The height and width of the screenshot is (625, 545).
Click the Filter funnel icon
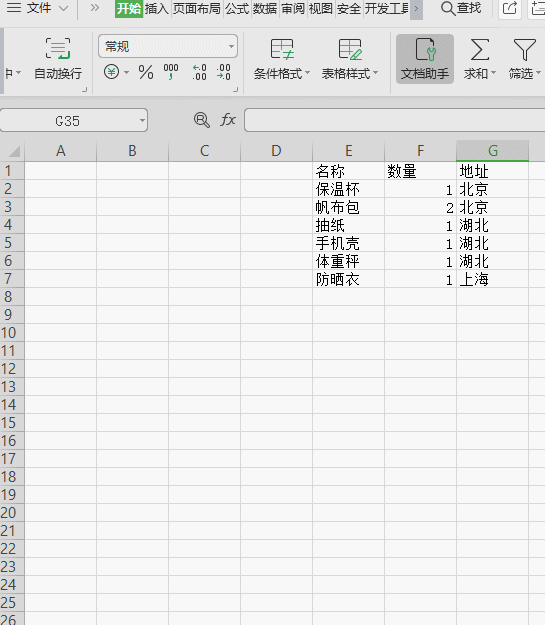524,49
